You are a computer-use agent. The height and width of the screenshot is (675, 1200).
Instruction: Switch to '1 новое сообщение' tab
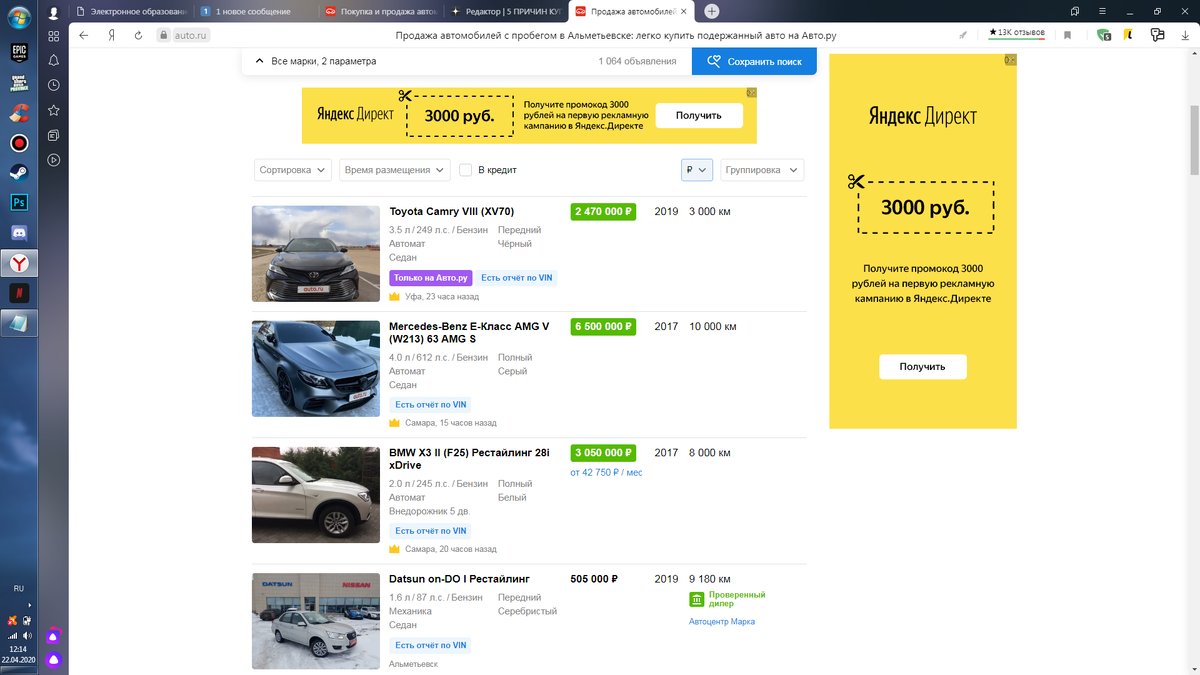253,11
